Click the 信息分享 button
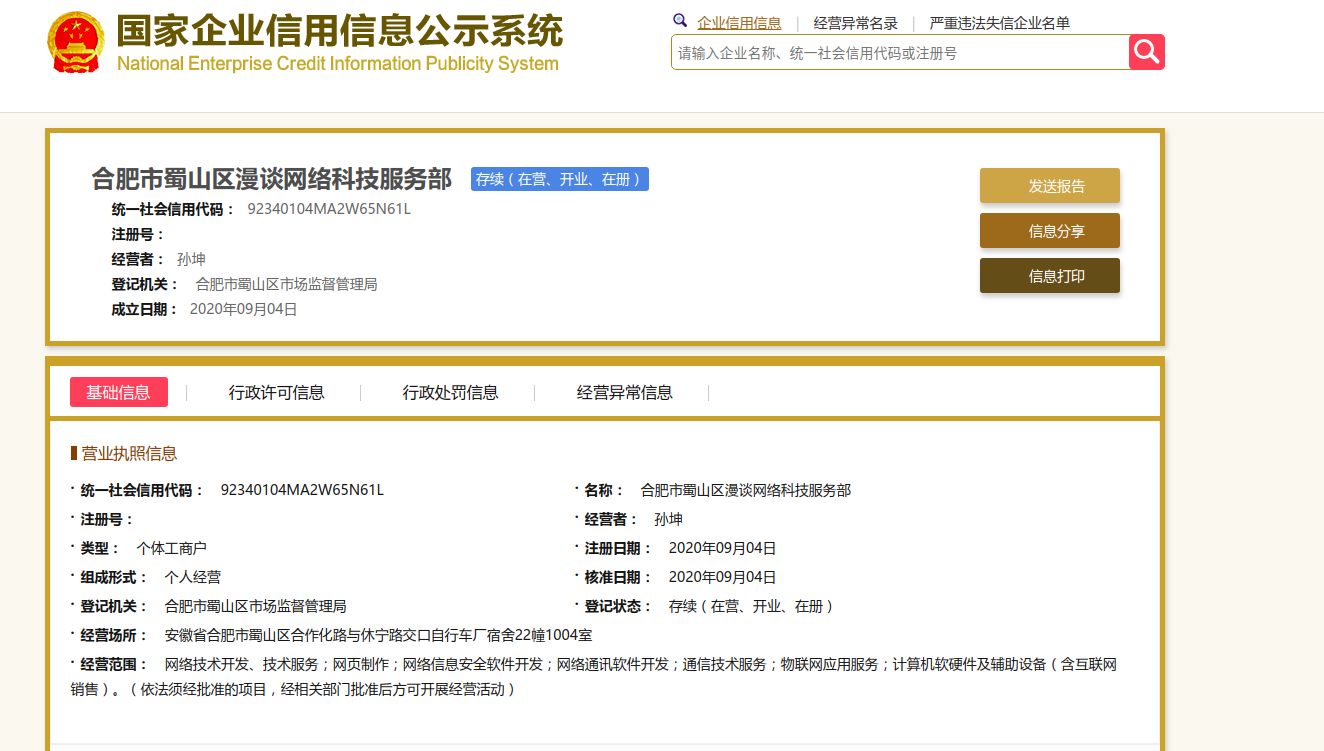This screenshot has height=751, width=1324. 1050,231
